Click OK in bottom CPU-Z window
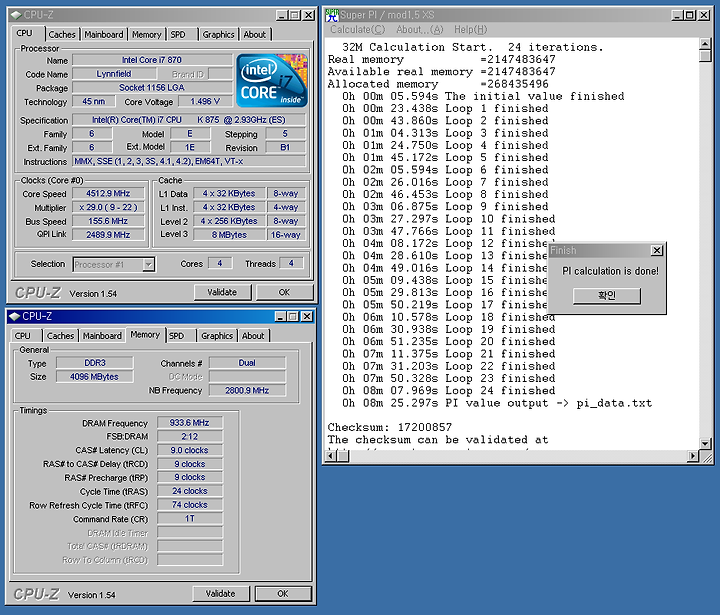This screenshot has height=615, width=720. tap(283, 593)
